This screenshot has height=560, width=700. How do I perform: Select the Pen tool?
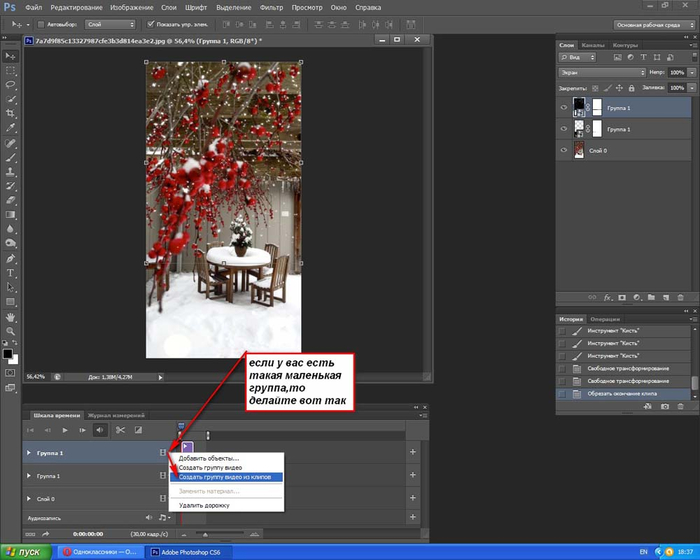[x=10, y=259]
